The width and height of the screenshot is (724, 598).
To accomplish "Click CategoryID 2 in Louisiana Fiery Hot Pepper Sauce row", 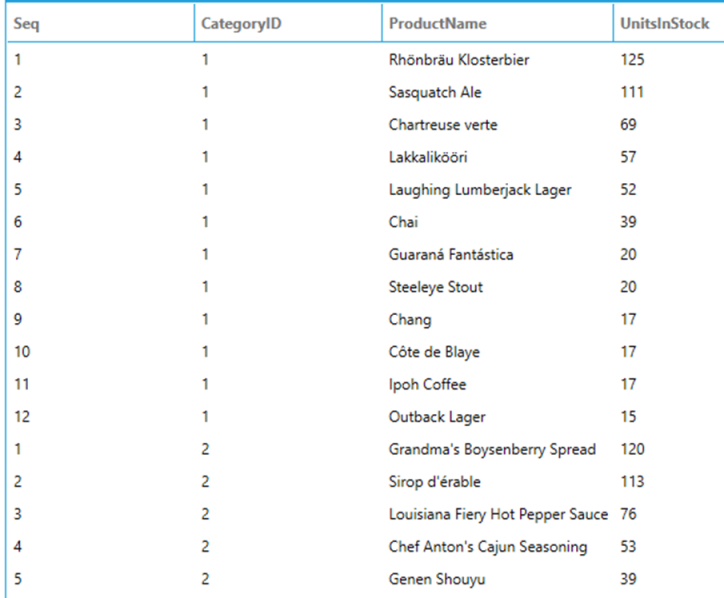I will pyautogui.click(x=205, y=514).
